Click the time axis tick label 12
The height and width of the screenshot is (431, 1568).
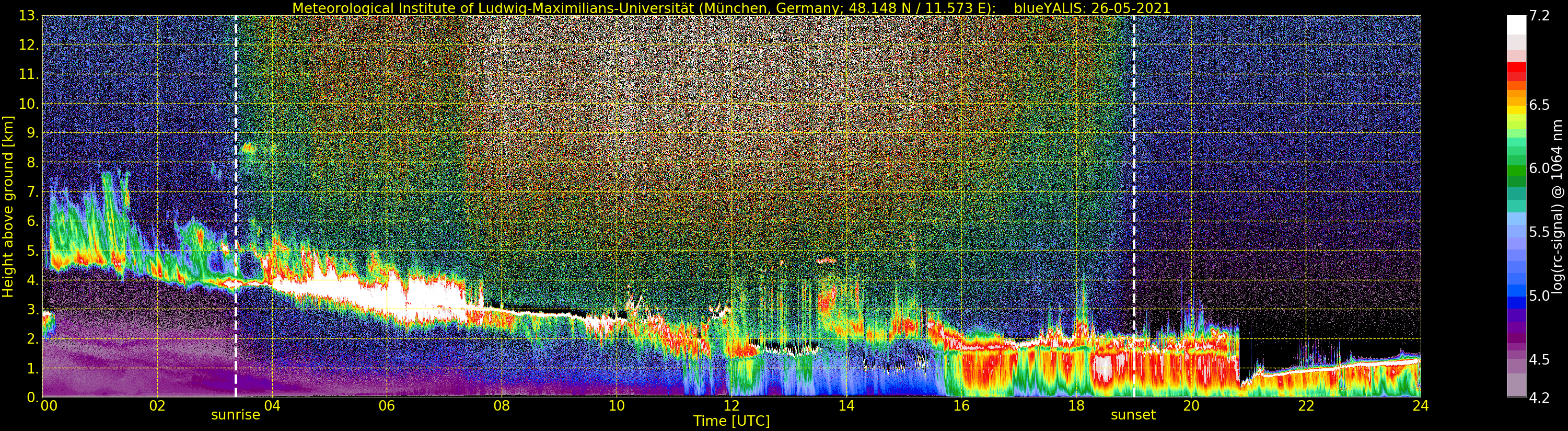click(x=731, y=406)
